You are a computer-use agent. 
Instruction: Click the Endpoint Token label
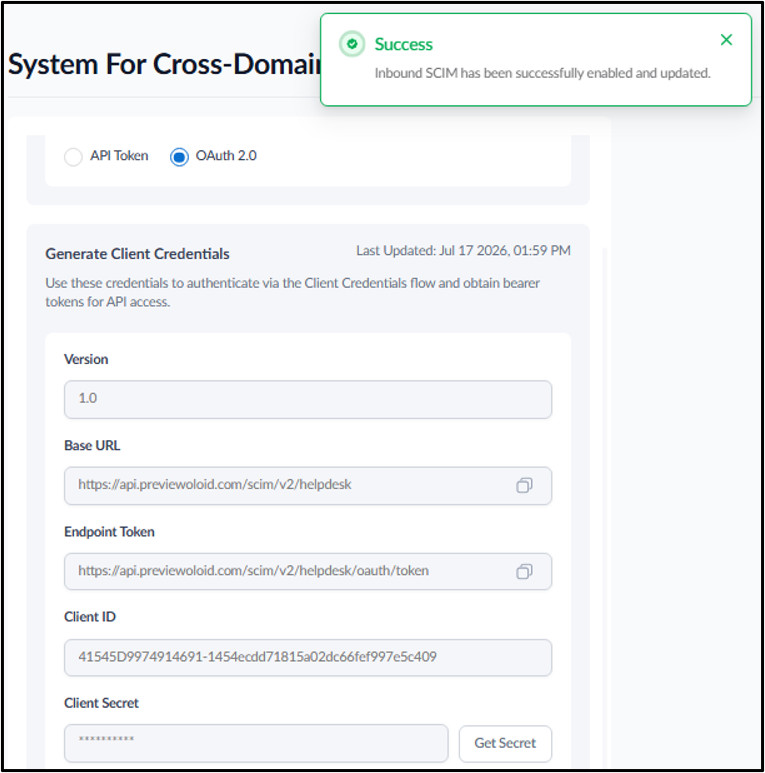(x=109, y=532)
